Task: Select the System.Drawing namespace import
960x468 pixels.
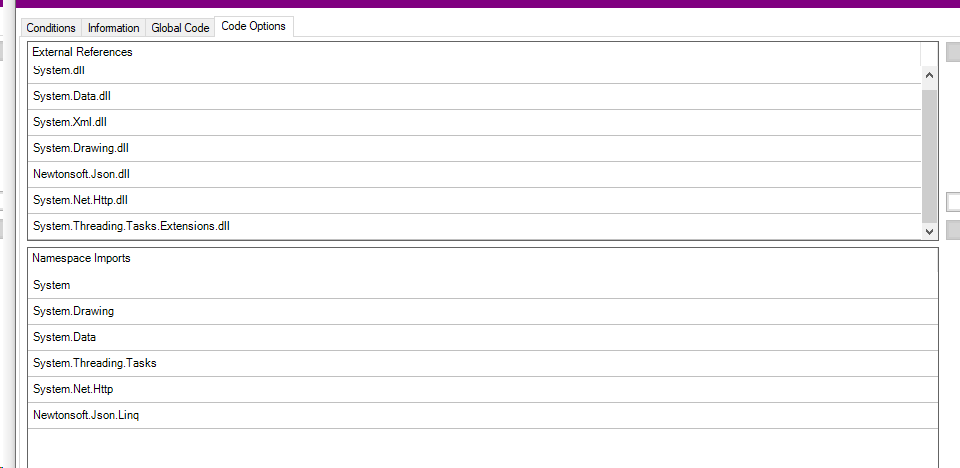Action: [483, 311]
